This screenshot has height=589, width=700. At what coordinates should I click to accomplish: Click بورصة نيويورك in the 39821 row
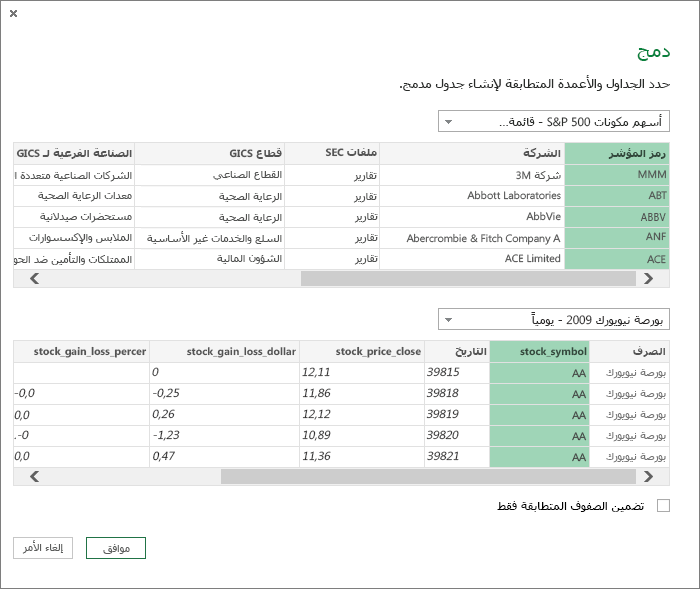(x=629, y=457)
